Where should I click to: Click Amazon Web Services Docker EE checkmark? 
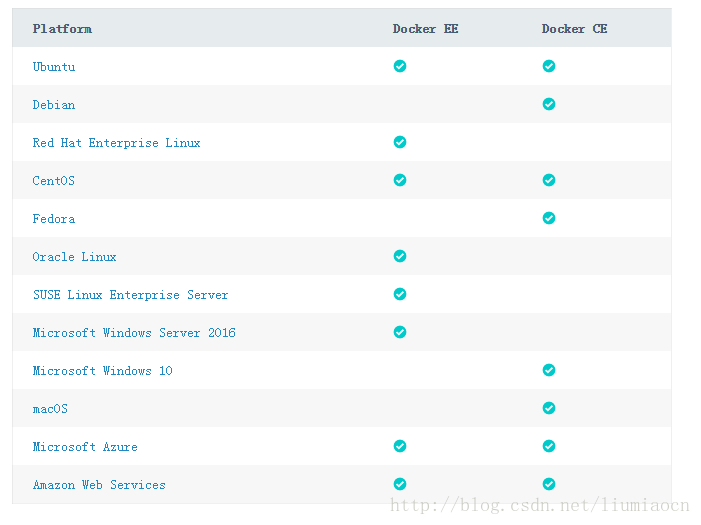coord(400,484)
